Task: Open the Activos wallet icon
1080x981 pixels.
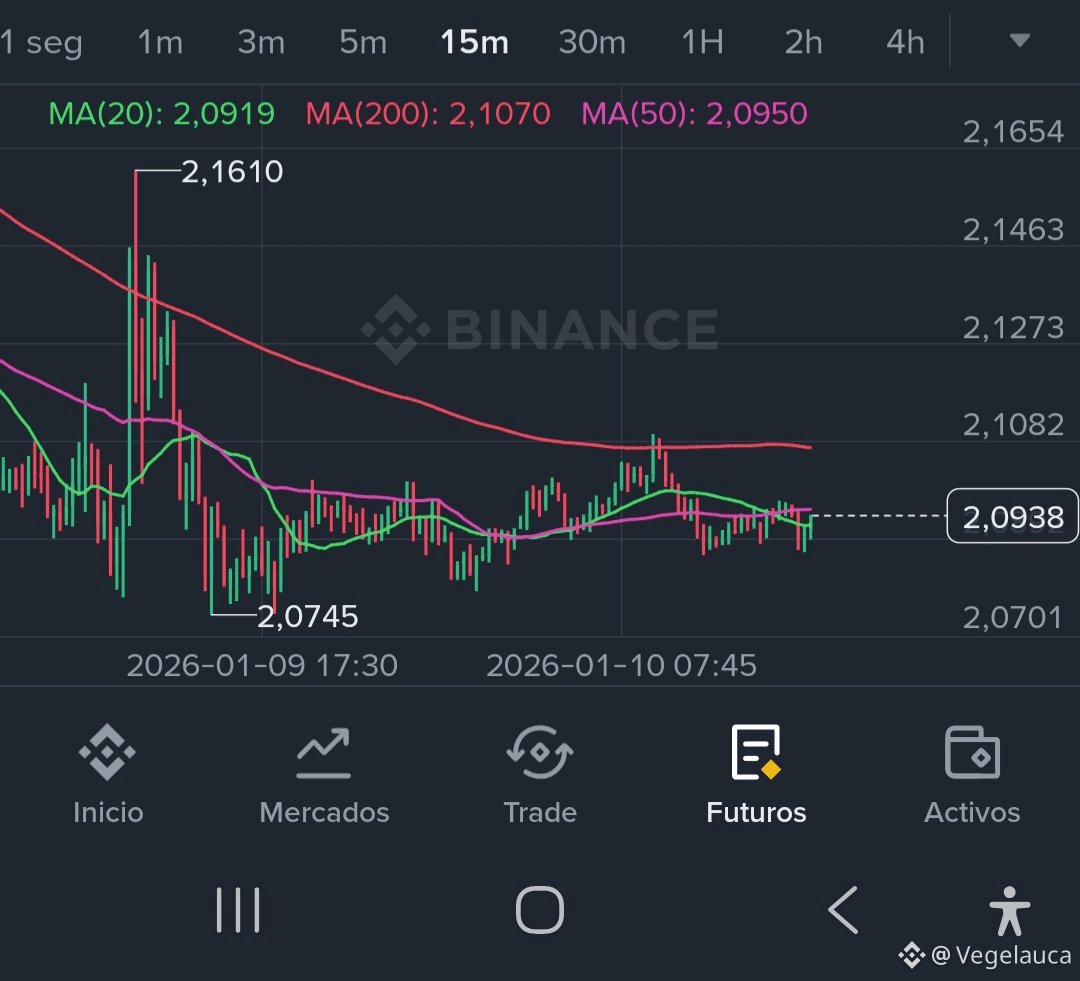Action: pyautogui.click(x=972, y=753)
